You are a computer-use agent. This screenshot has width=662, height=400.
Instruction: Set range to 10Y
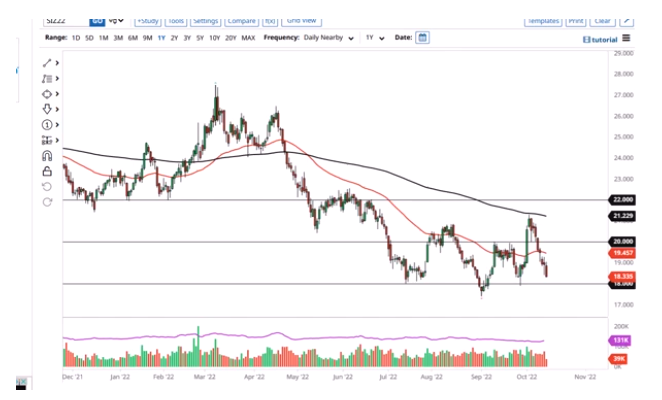(x=215, y=38)
